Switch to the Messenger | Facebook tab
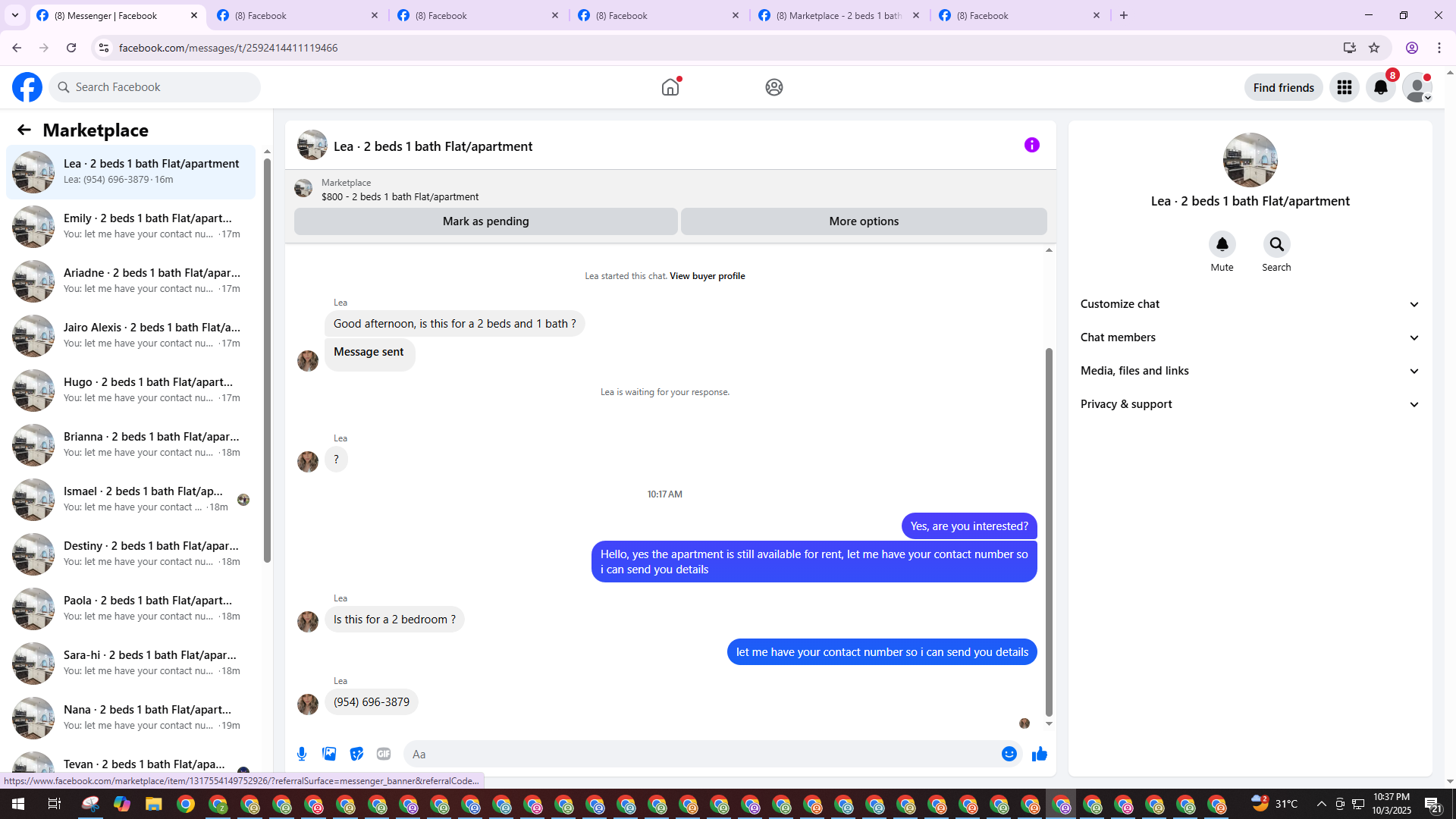Image resolution: width=1456 pixels, height=819 pixels. (118, 15)
